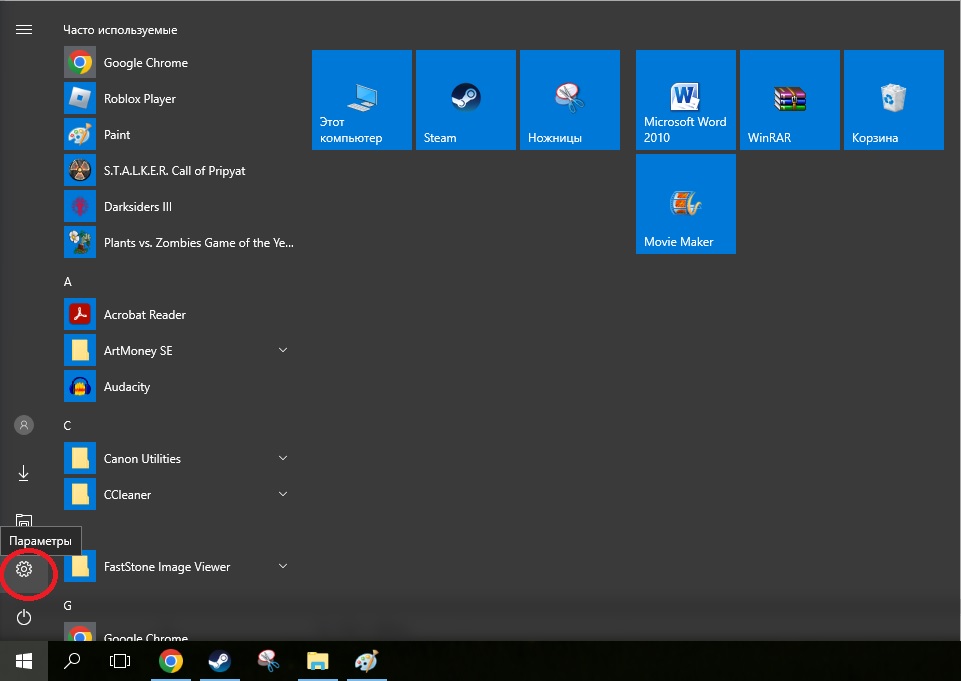Jump to letter G section header
Screen dimensions: 961x681
point(67,606)
